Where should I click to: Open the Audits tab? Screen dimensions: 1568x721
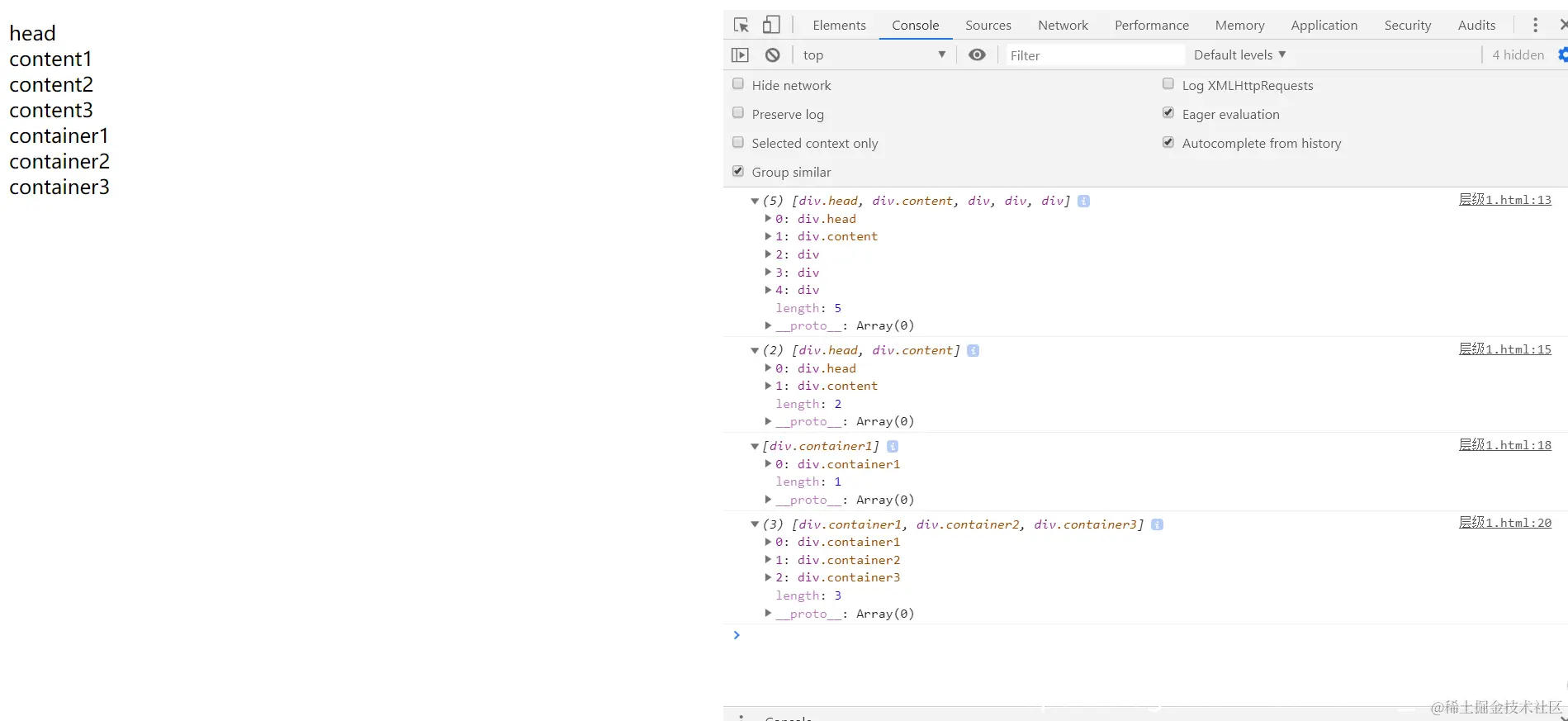click(x=1476, y=26)
